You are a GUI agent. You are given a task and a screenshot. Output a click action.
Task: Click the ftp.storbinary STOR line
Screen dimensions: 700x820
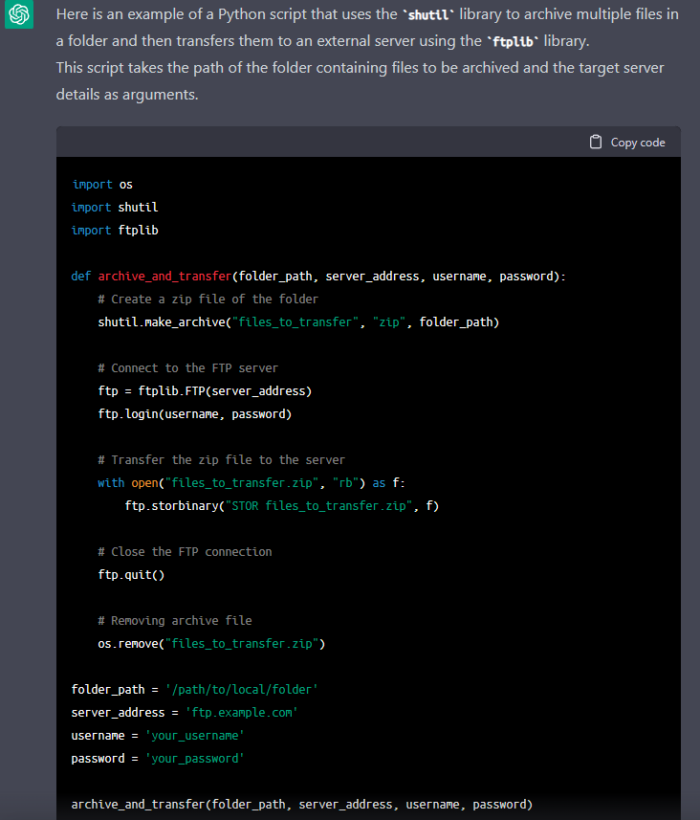[282, 506]
